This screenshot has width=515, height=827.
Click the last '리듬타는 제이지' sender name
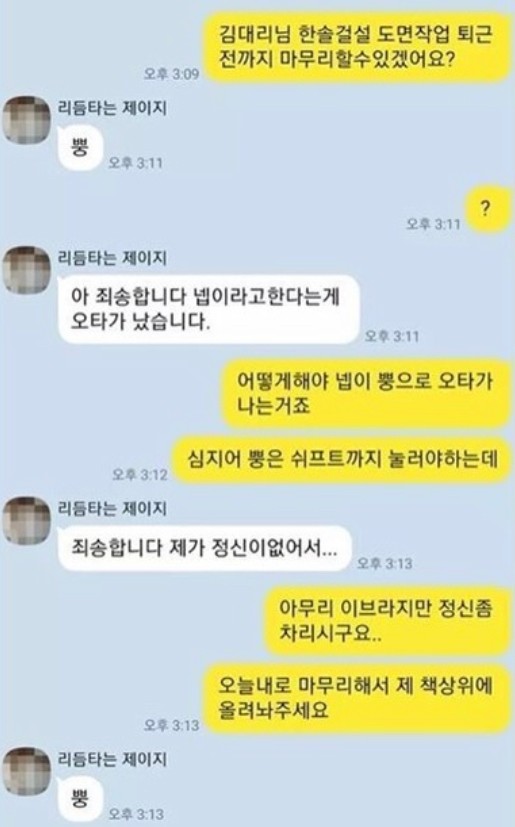click(x=112, y=759)
